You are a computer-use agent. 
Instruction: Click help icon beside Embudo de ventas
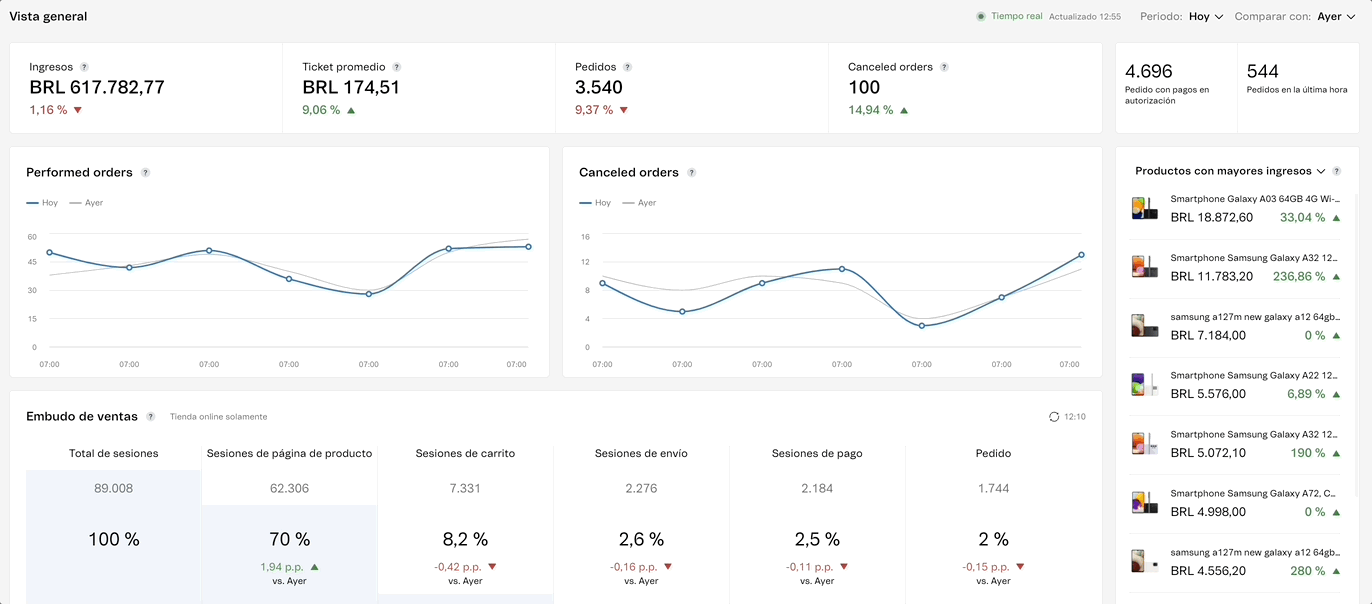(151, 417)
